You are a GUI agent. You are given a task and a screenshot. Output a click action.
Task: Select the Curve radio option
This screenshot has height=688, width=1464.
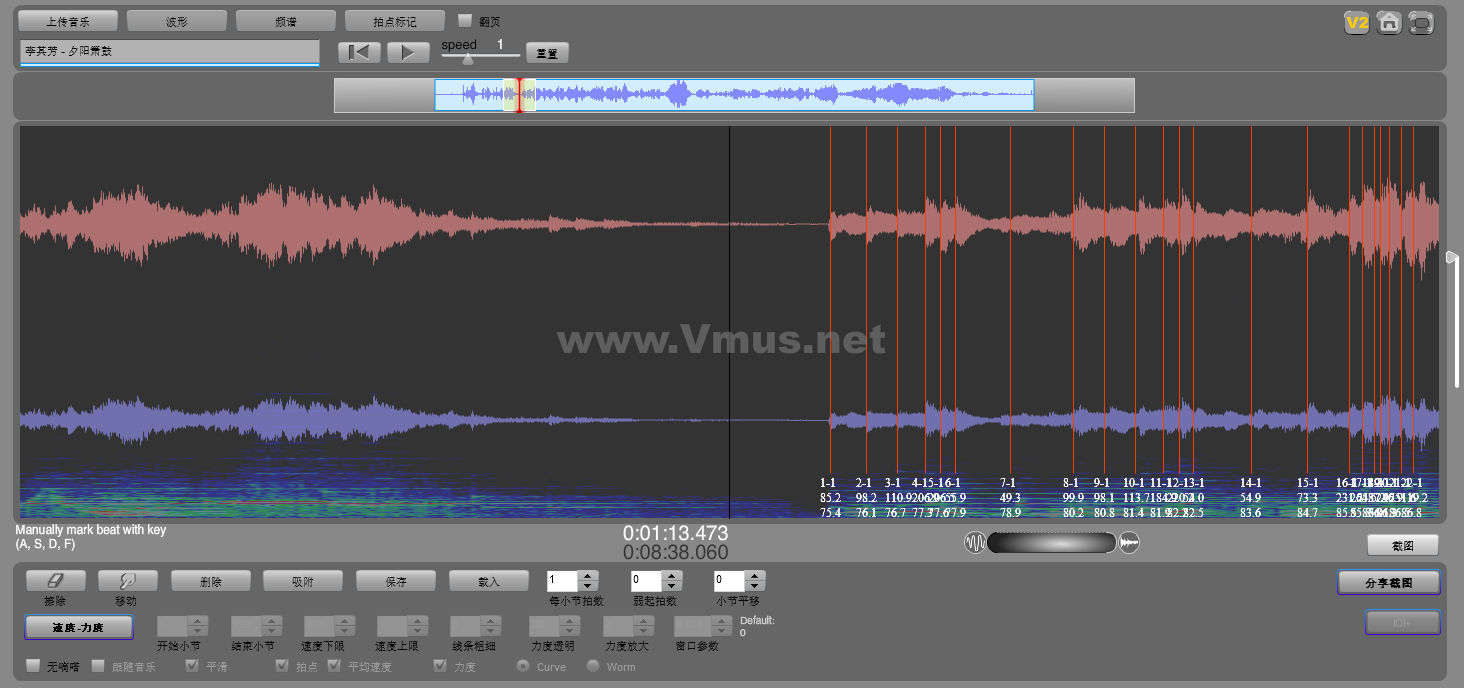522,666
